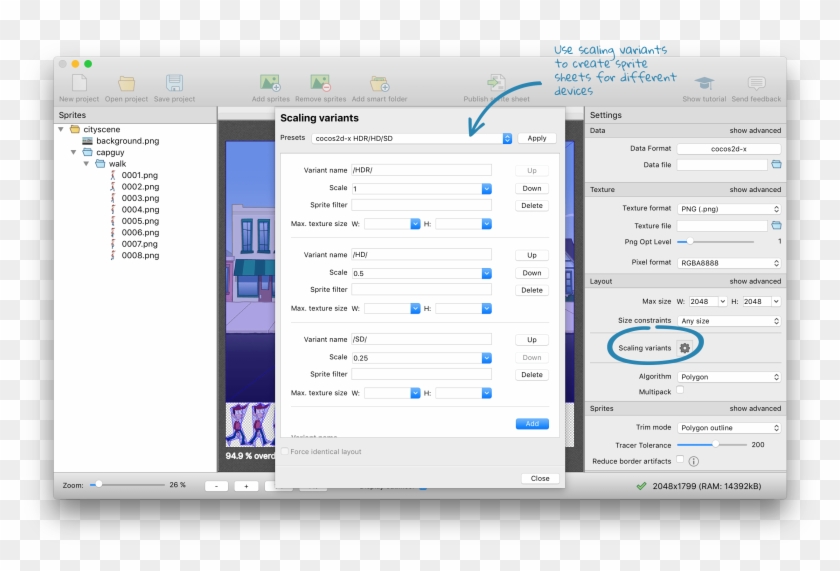The height and width of the screenshot is (571, 840).
Task: Click the Save project disk icon
Action: pyautogui.click(x=174, y=83)
